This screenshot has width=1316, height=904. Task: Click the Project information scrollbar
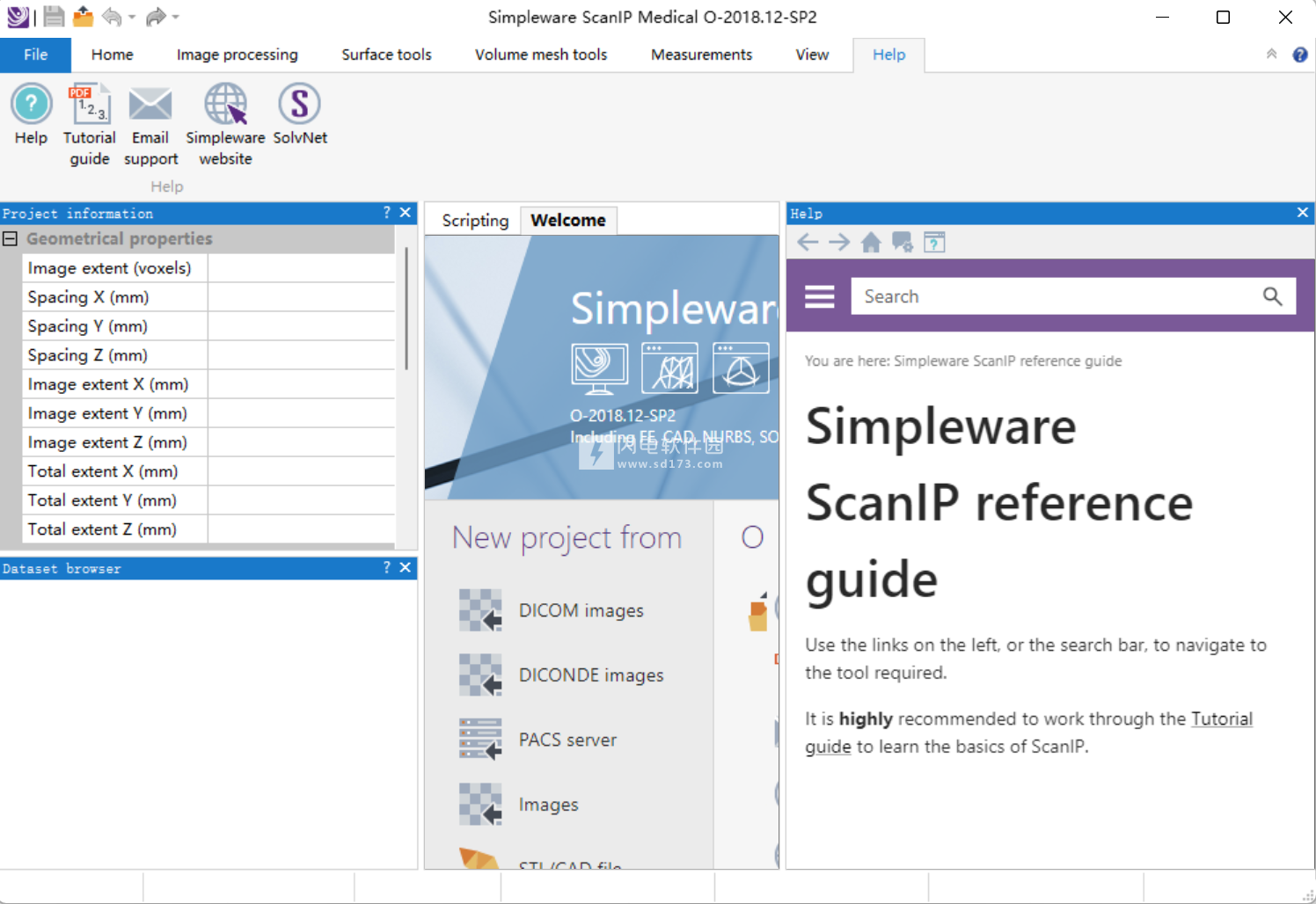406,308
